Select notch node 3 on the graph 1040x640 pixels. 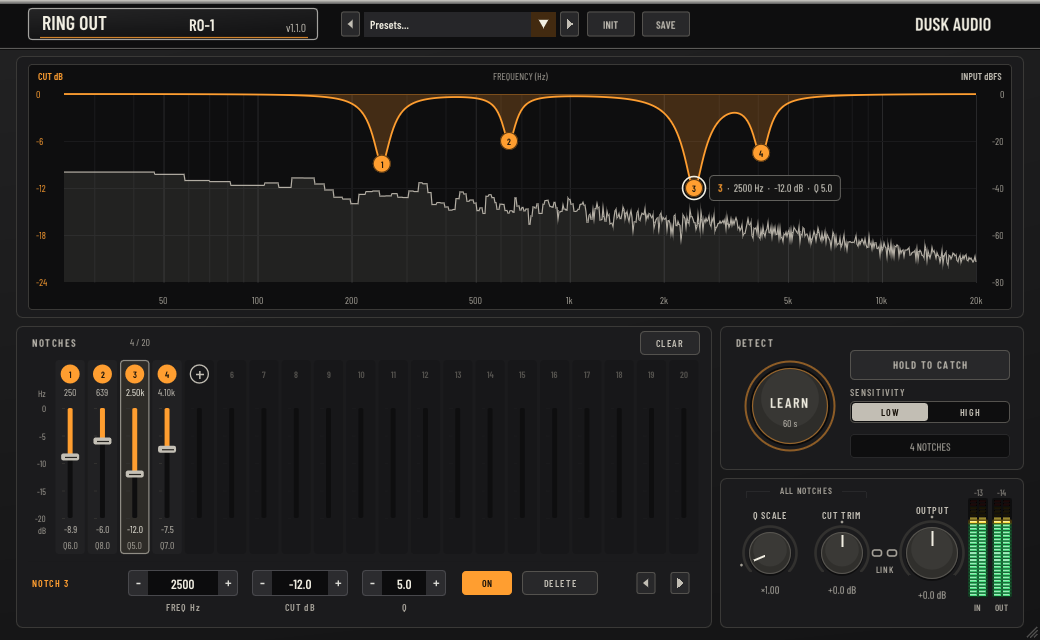point(694,188)
